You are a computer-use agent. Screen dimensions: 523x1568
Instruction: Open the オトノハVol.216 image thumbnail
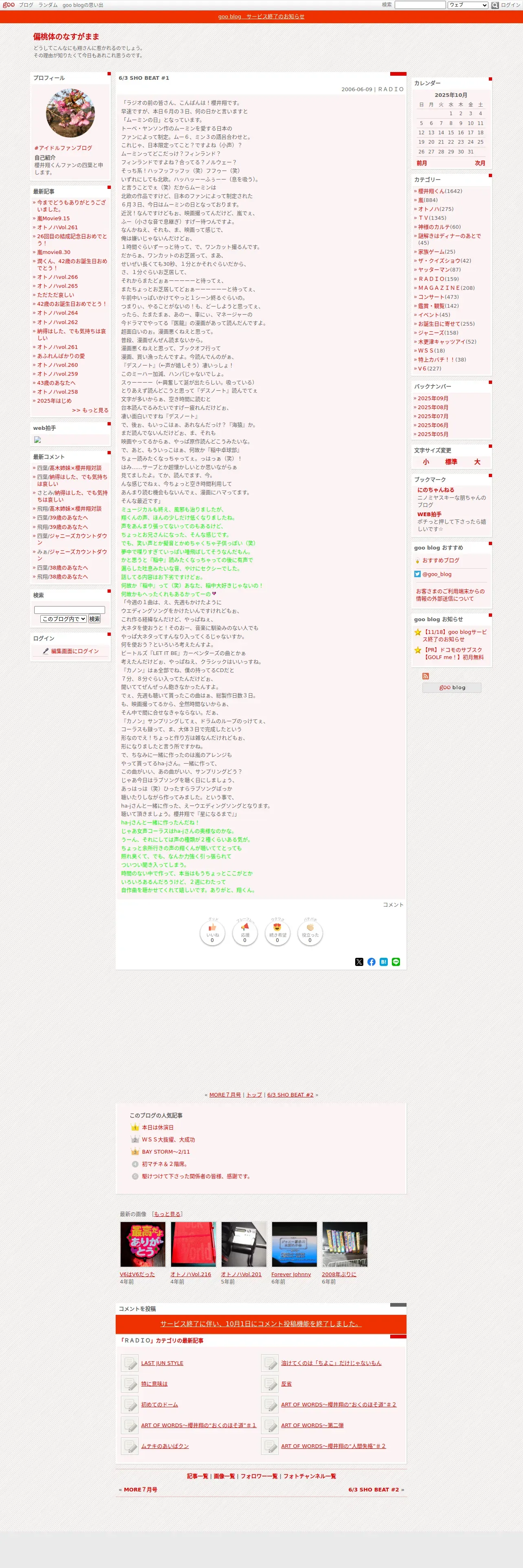pos(193,1244)
